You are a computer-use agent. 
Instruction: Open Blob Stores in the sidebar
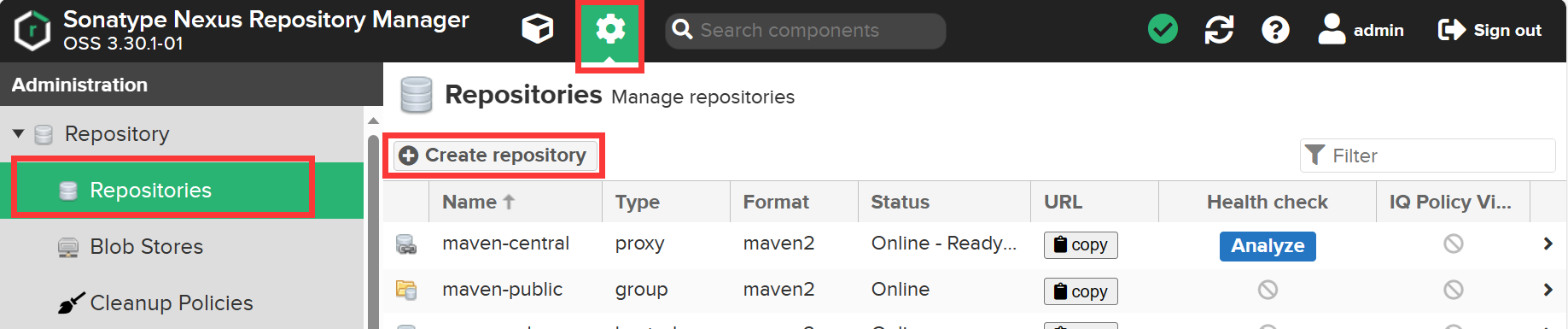[x=146, y=247]
